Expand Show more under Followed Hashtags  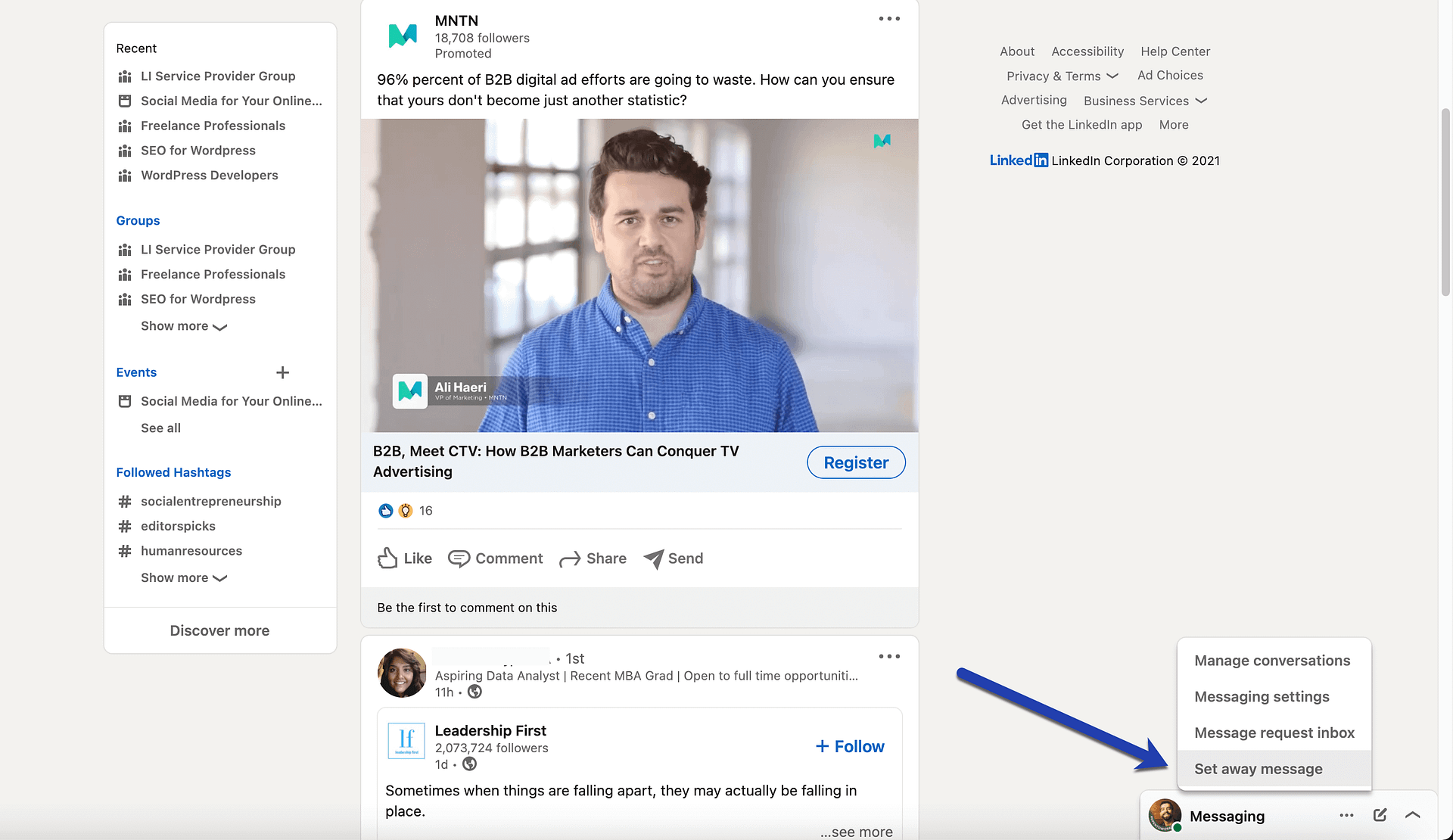tap(184, 578)
